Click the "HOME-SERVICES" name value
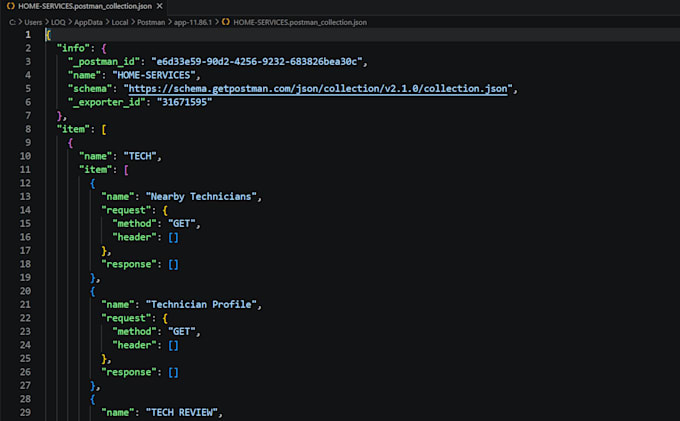Viewport: 680px width, 421px height. click(154, 75)
